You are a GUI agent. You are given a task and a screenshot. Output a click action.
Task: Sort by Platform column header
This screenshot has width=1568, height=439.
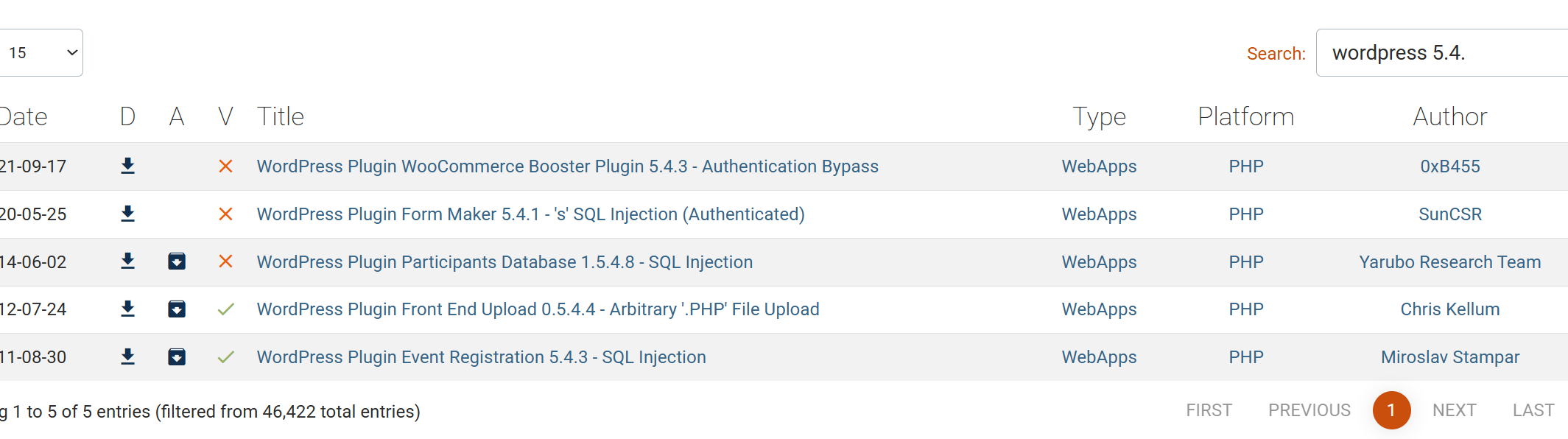(1245, 116)
